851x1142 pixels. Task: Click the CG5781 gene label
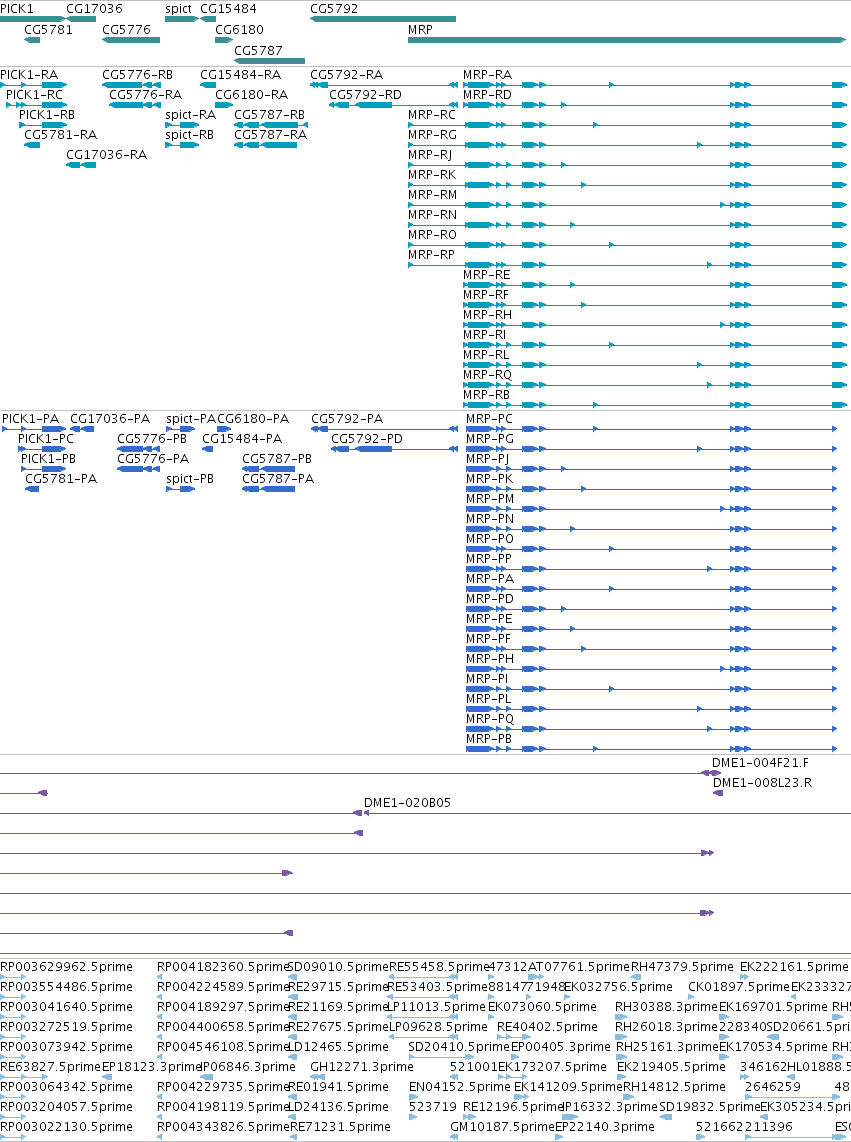pyautogui.click(x=48, y=30)
